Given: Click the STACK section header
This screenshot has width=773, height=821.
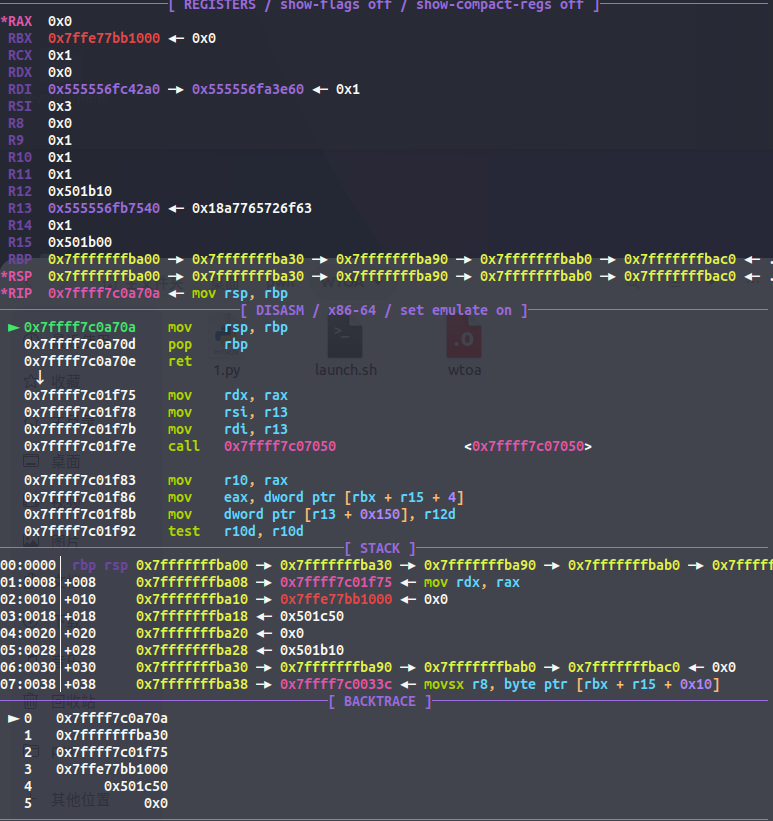Looking at the screenshot, I should click(x=380, y=549).
